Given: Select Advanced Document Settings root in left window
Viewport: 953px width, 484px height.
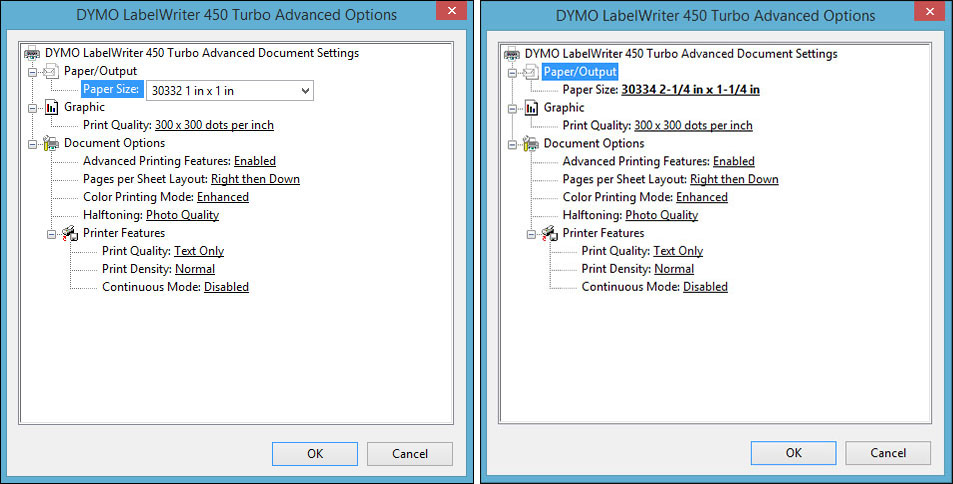Looking at the screenshot, I should (202, 53).
